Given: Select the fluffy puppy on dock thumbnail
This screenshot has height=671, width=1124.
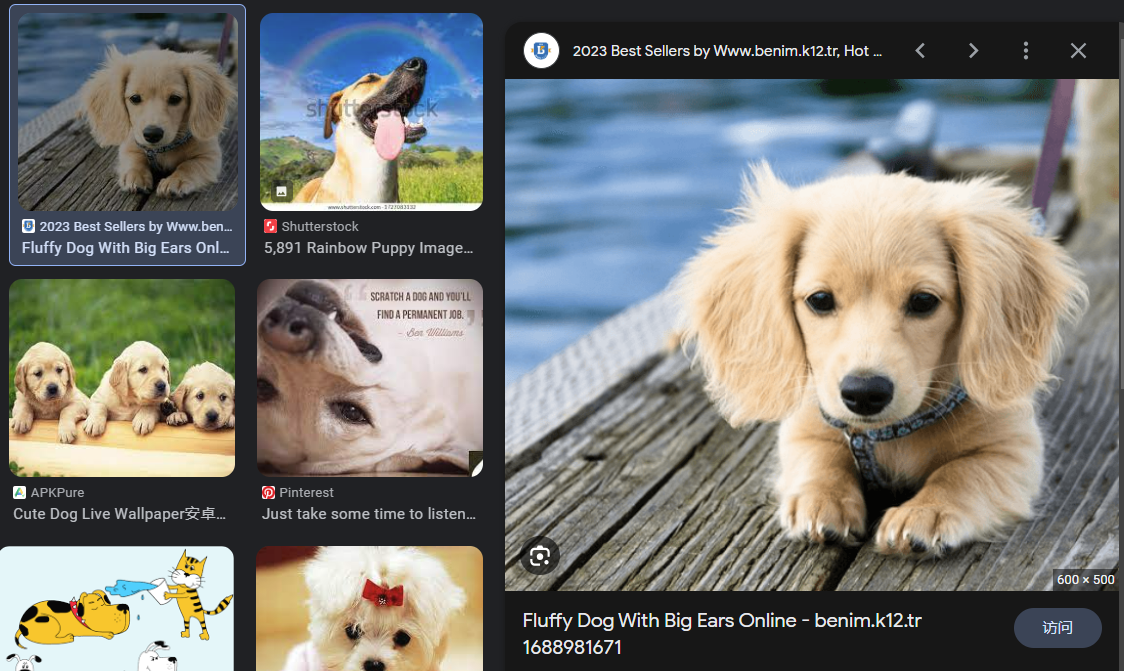Looking at the screenshot, I should click(128, 112).
